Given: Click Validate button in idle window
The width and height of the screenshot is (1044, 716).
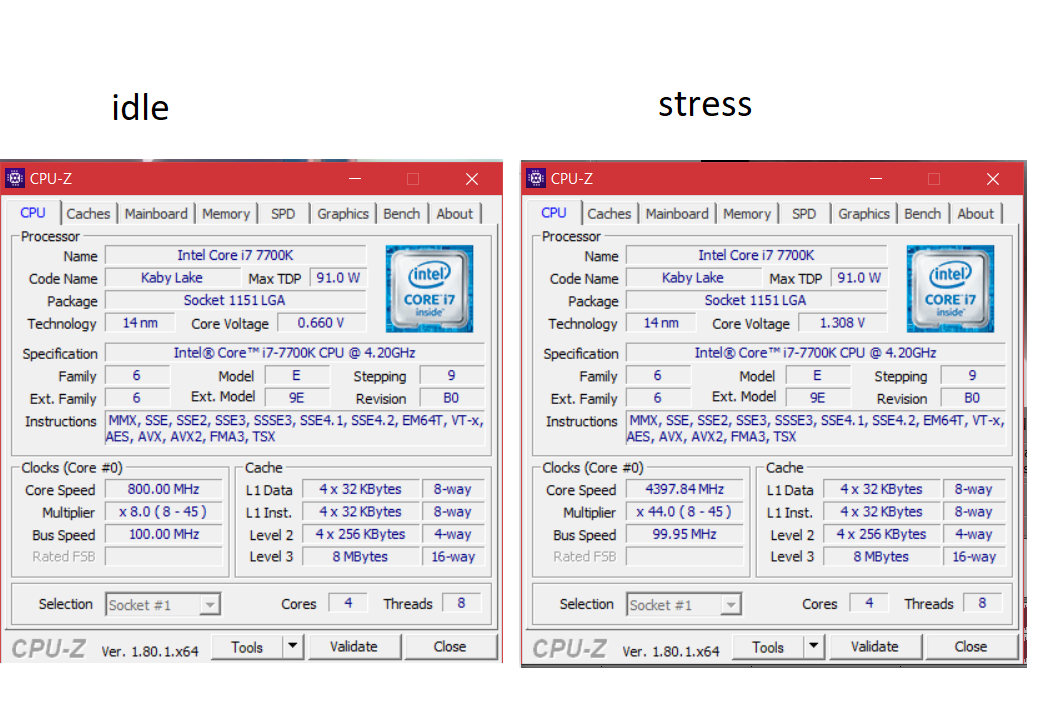Looking at the screenshot, I should pyautogui.click(x=354, y=647).
